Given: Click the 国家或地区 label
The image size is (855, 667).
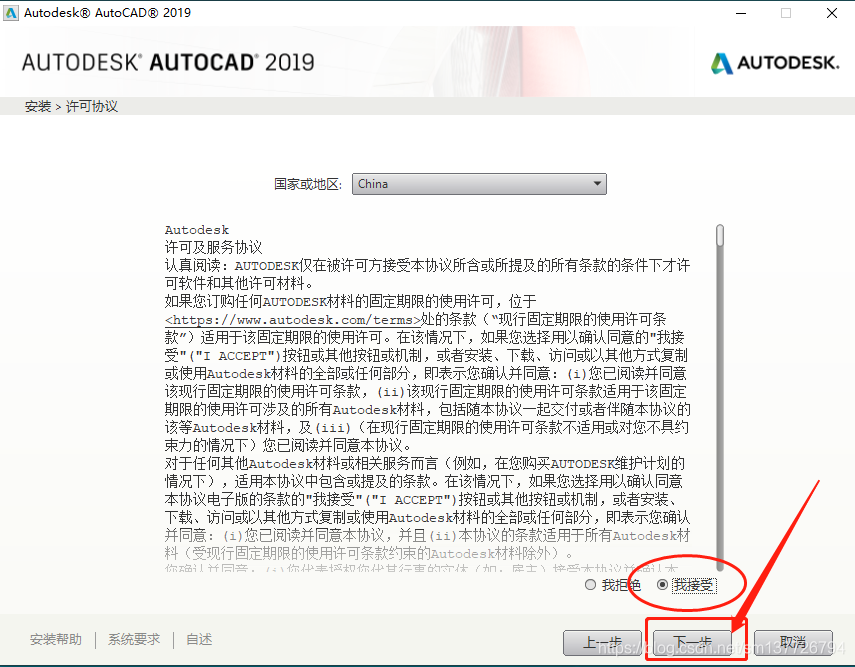Looking at the screenshot, I should click(x=308, y=184).
